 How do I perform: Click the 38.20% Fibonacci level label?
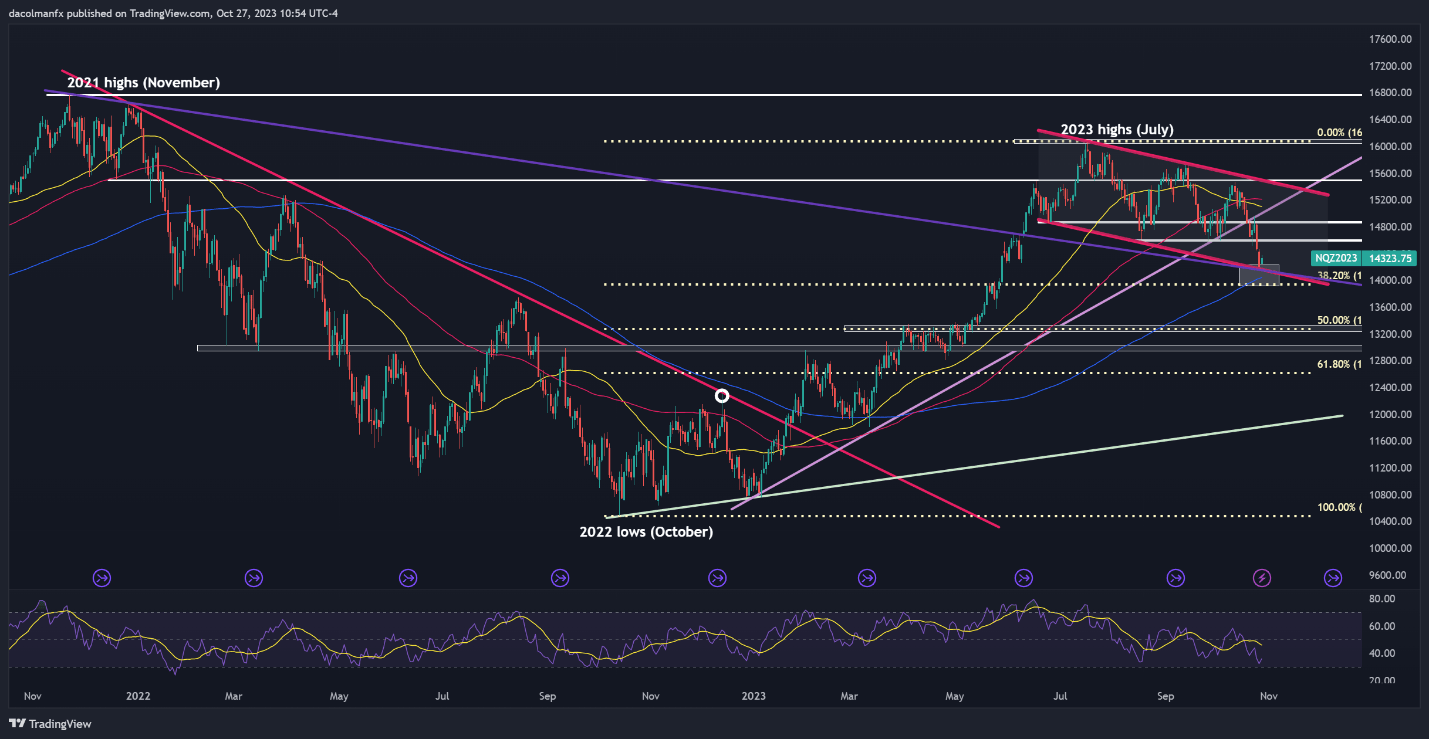pos(1337,274)
